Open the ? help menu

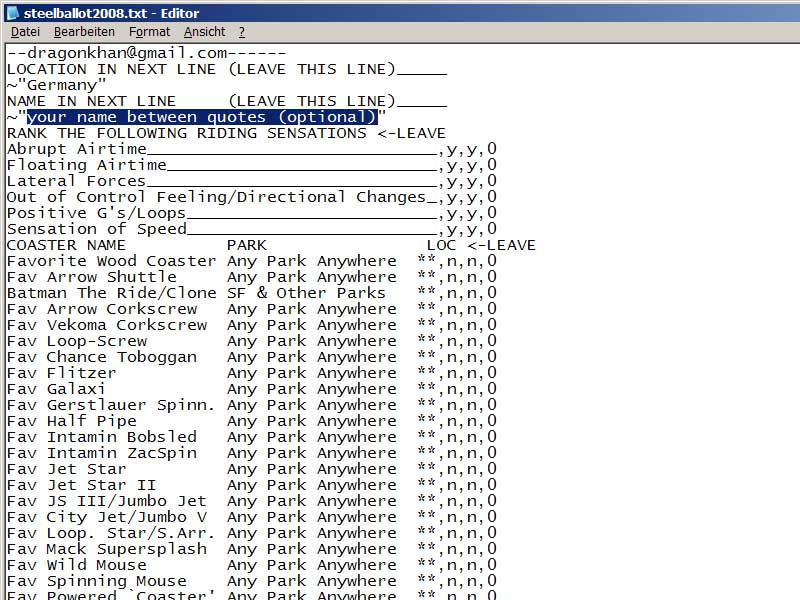pyautogui.click(x=241, y=32)
